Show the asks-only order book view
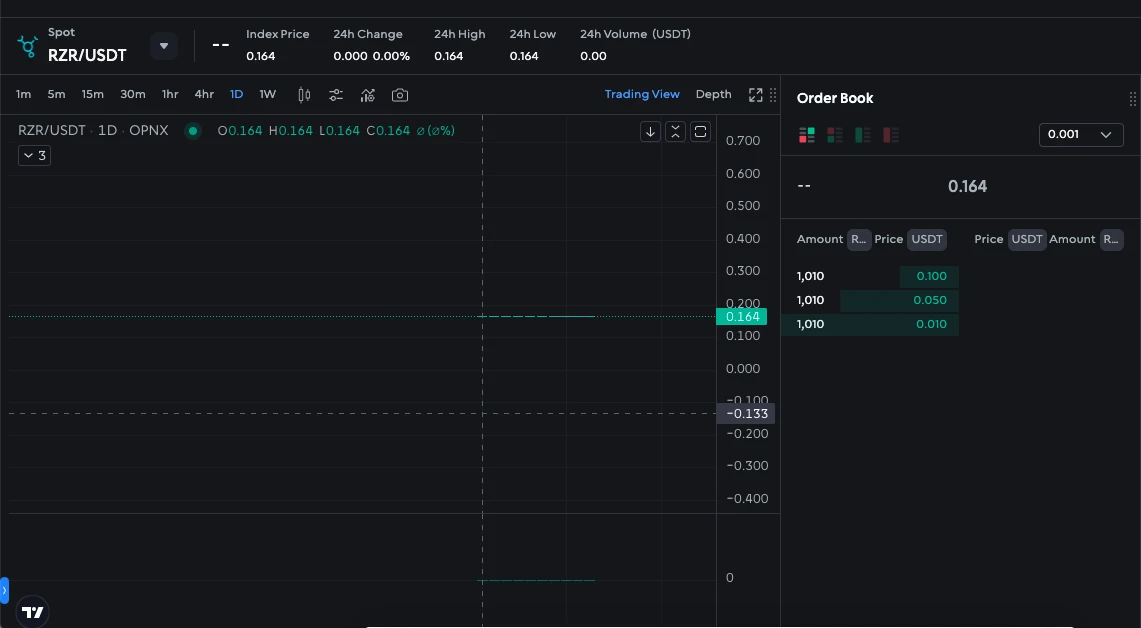 click(x=891, y=134)
